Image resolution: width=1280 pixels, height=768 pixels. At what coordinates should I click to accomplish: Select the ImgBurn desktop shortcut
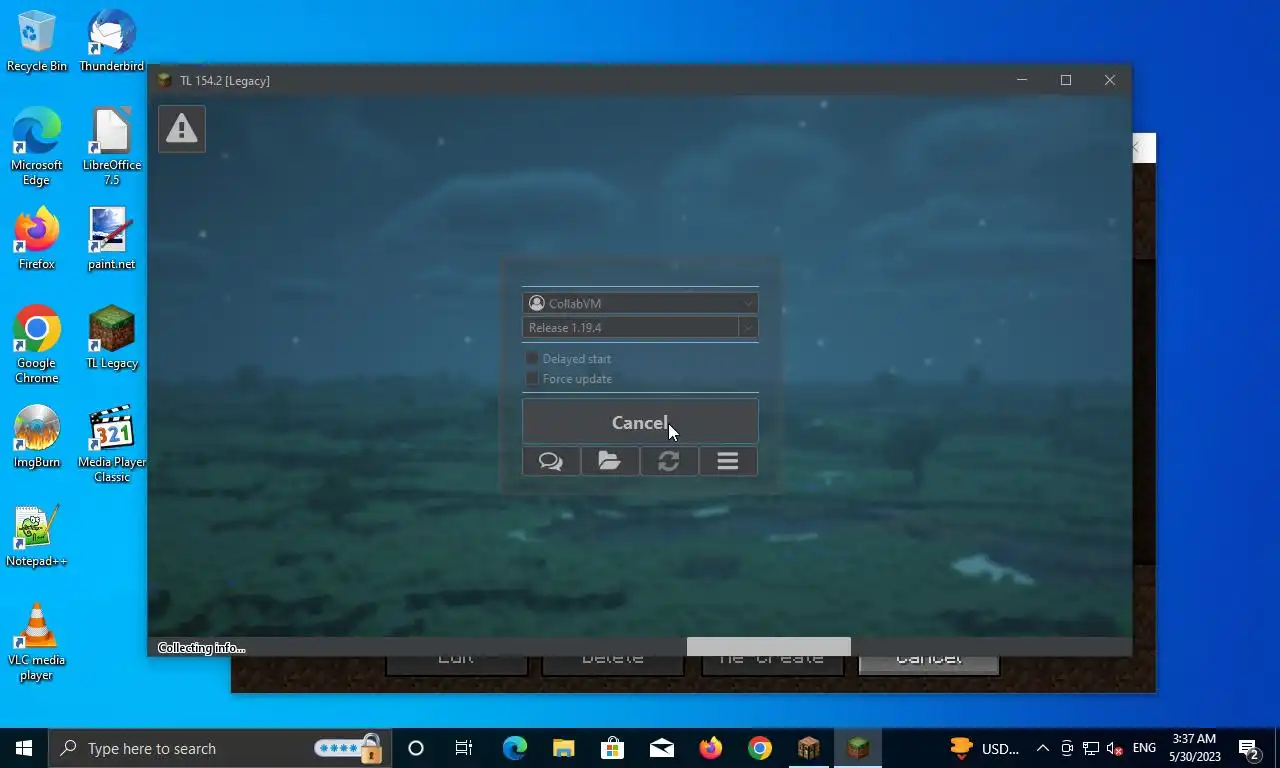37,437
